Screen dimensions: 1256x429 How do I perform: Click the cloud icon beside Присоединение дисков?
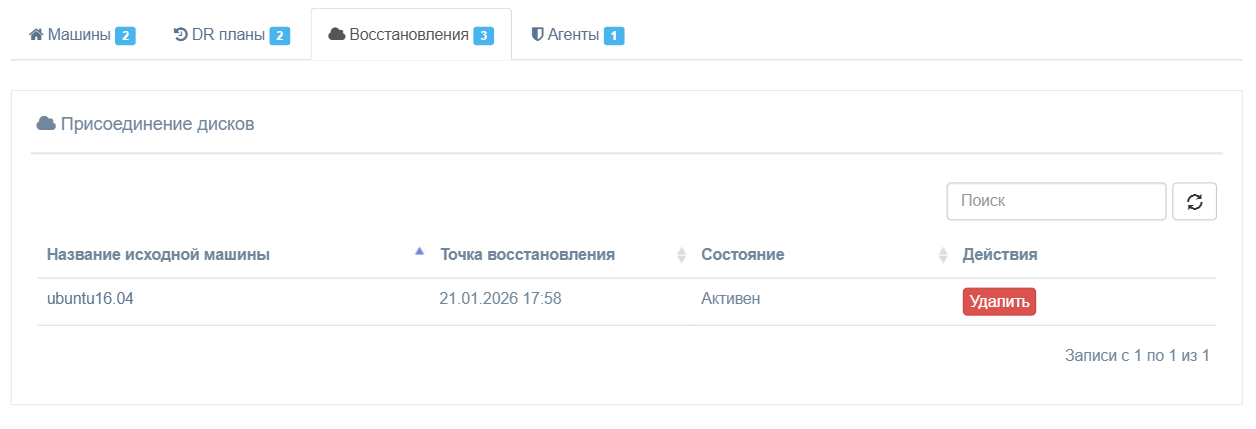tap(46, 124)
